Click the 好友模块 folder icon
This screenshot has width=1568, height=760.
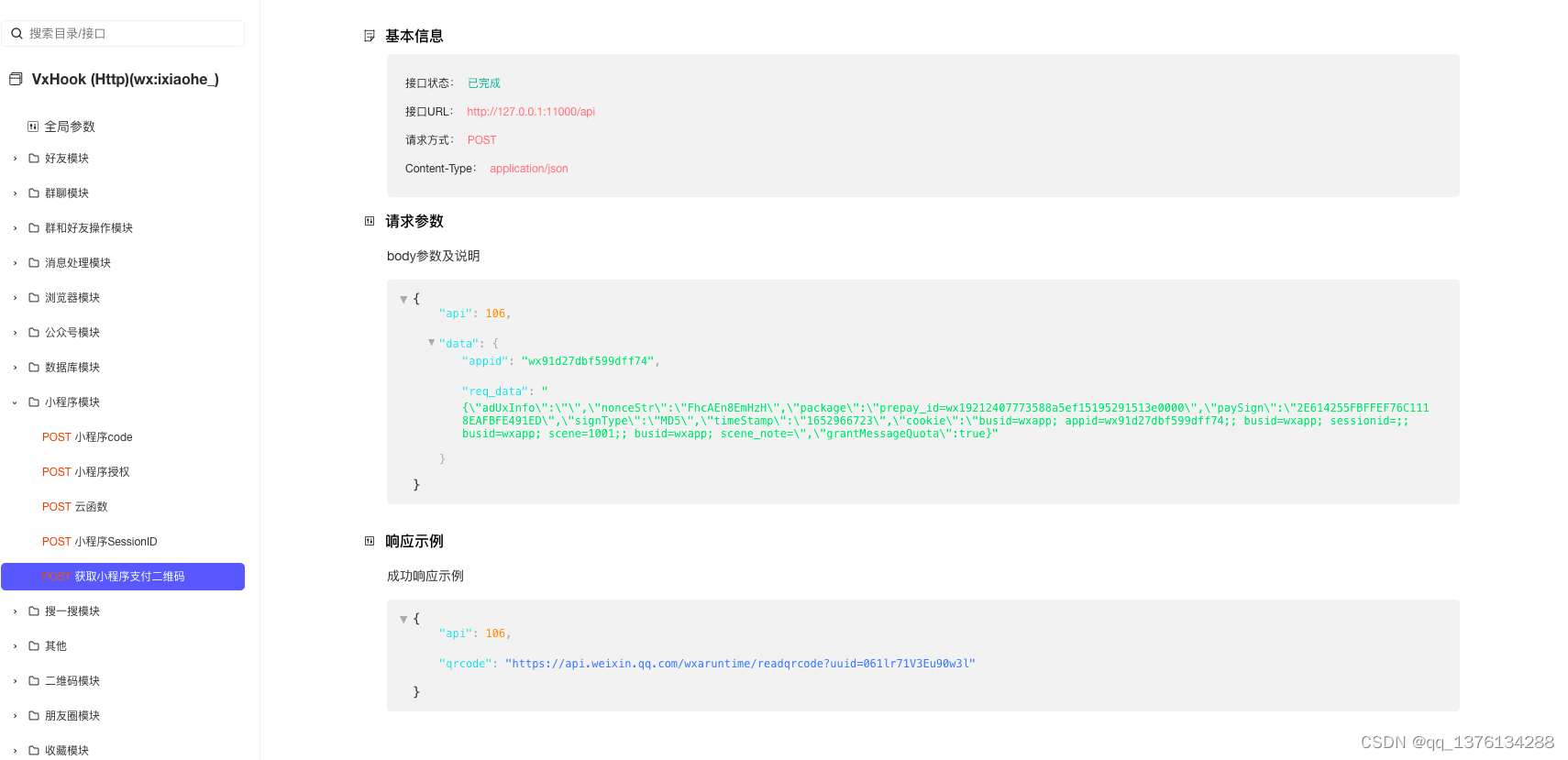pyautogui.click(x=34, y=159)
